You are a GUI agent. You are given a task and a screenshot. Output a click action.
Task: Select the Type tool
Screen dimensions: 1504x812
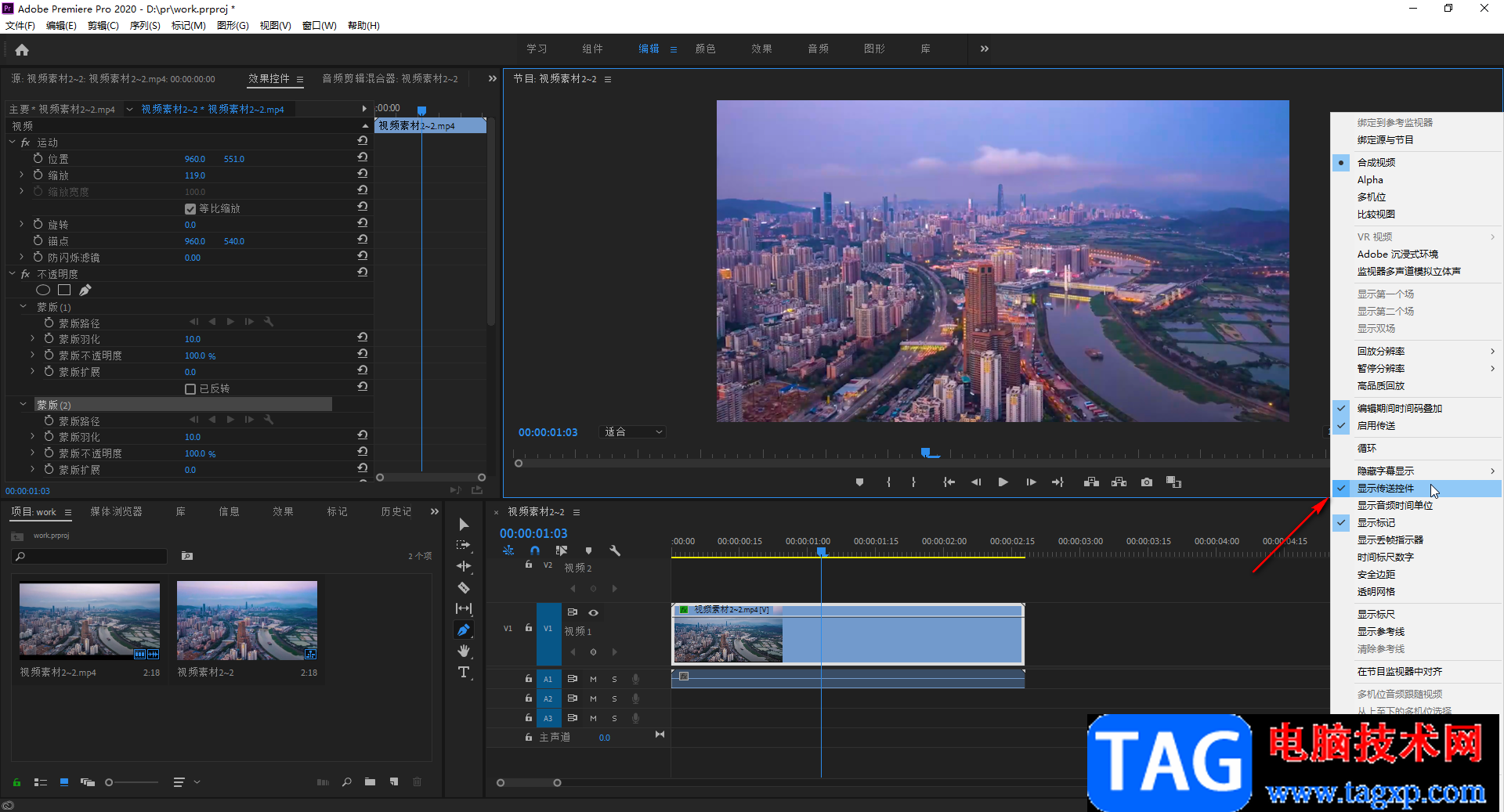464,672
